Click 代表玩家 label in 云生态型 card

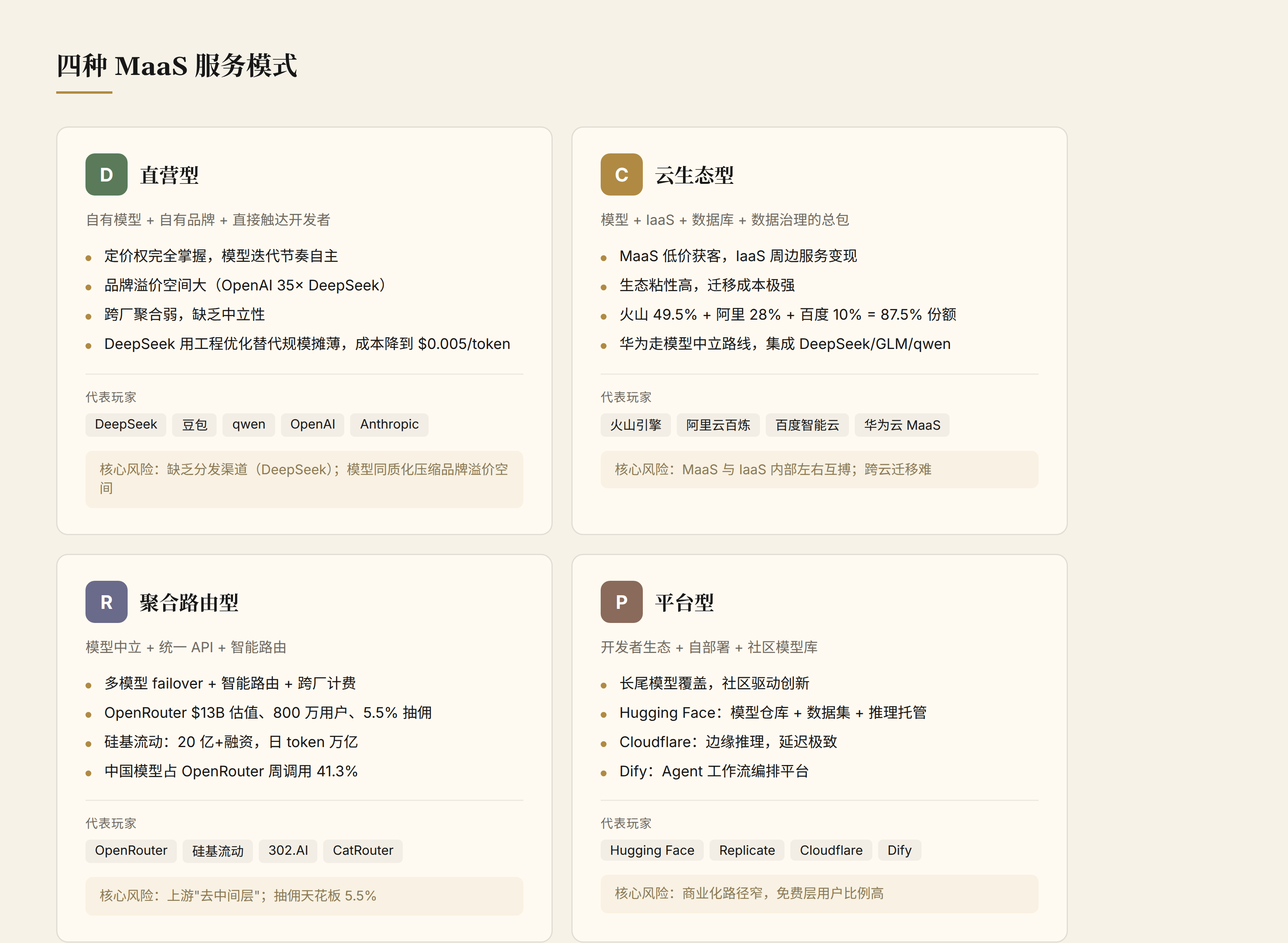626,397
